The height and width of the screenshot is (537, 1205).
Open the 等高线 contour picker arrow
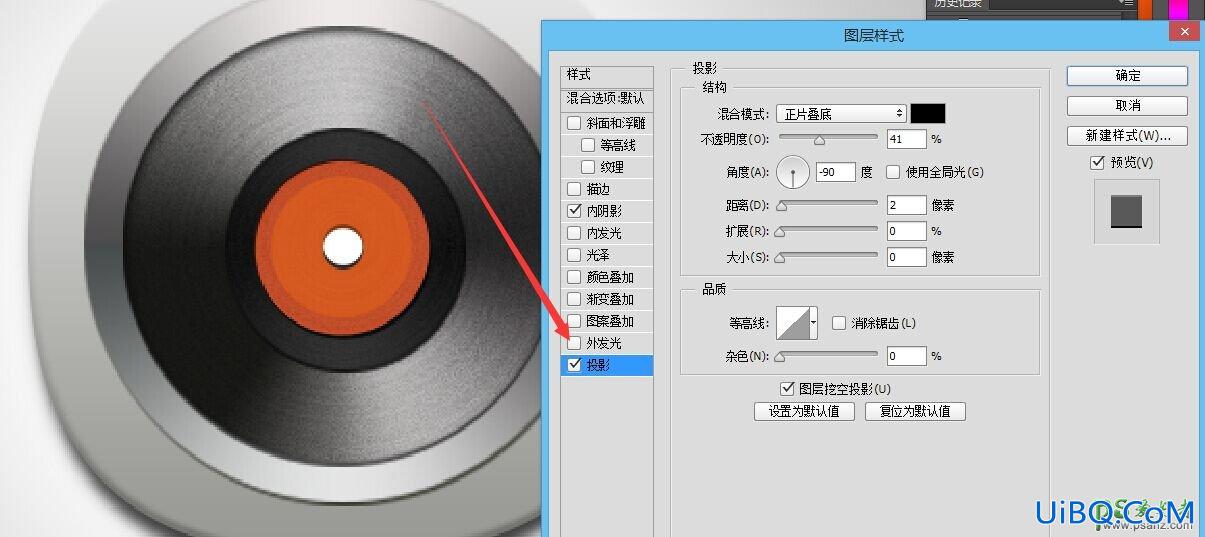point(813,323)
